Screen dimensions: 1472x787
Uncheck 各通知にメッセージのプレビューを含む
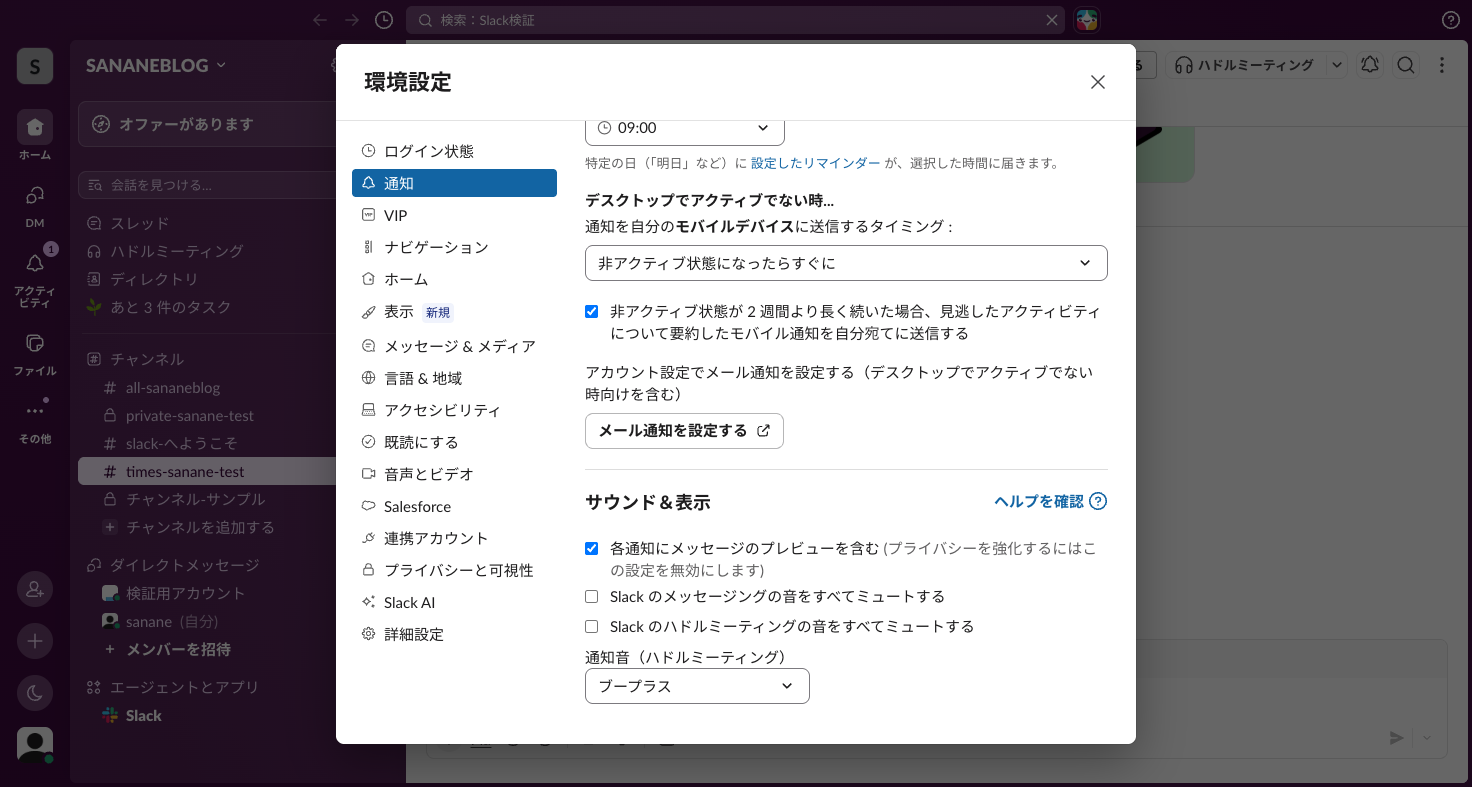[592, 548]
